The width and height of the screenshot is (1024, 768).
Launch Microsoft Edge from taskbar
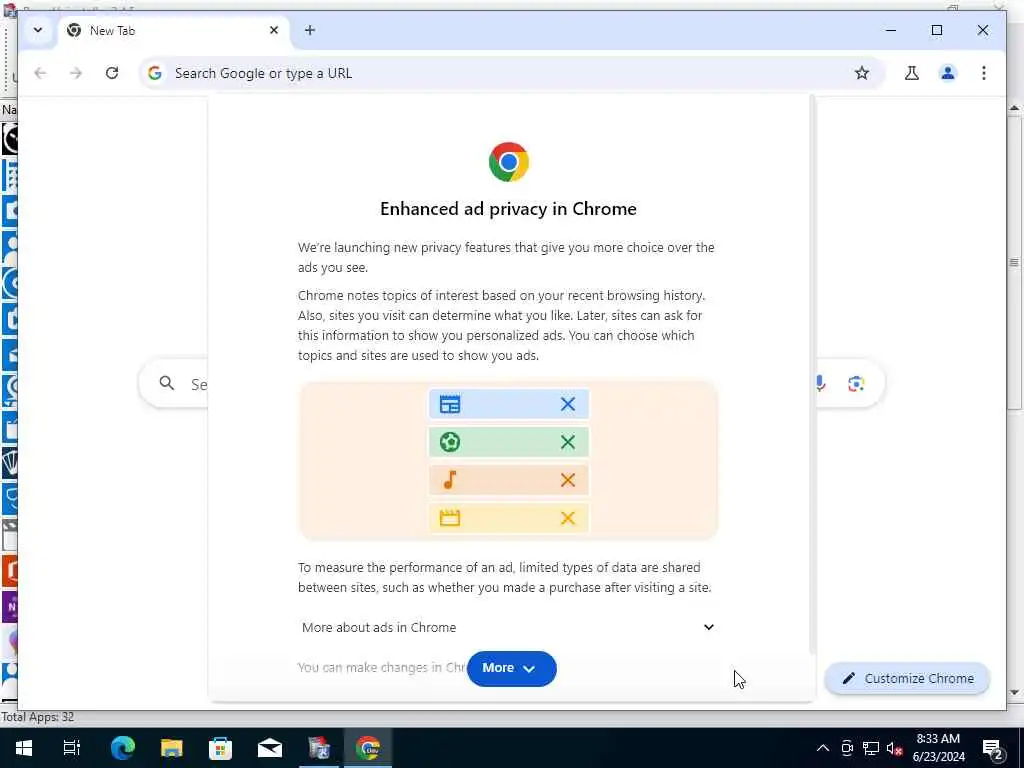click(123, 748)
